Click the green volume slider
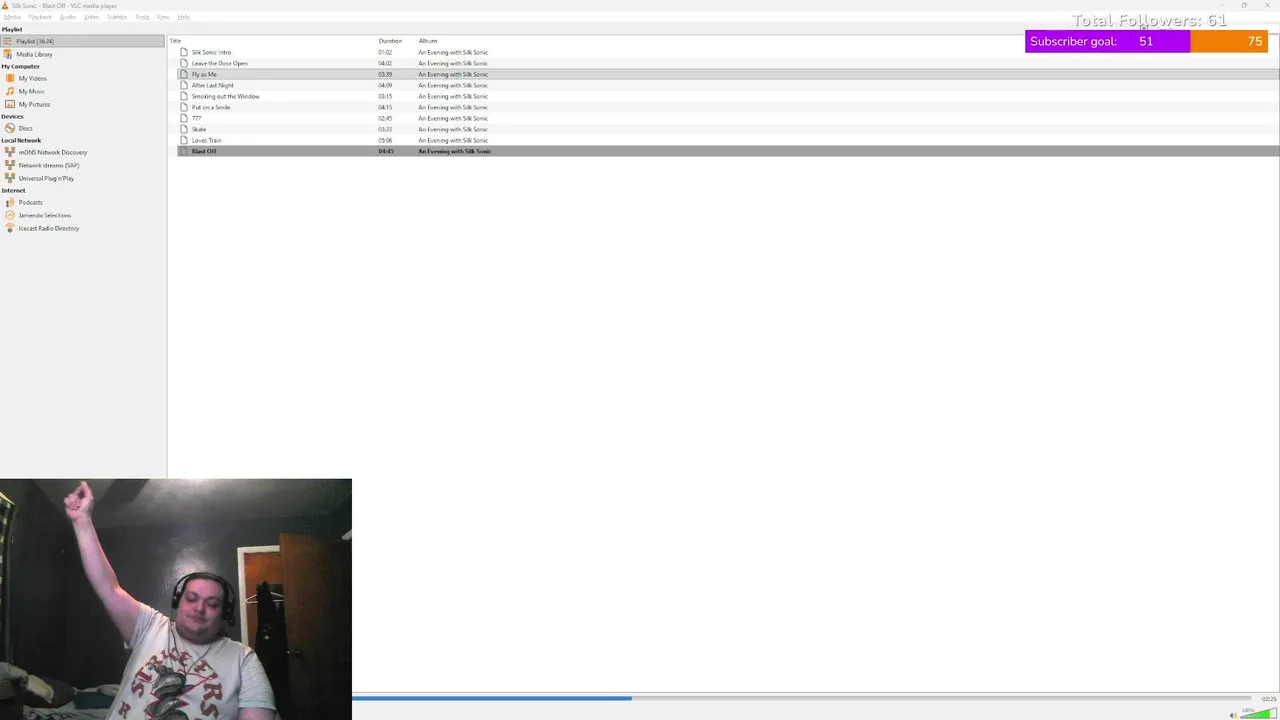 pyautogui.click(x=1258, y=714)
